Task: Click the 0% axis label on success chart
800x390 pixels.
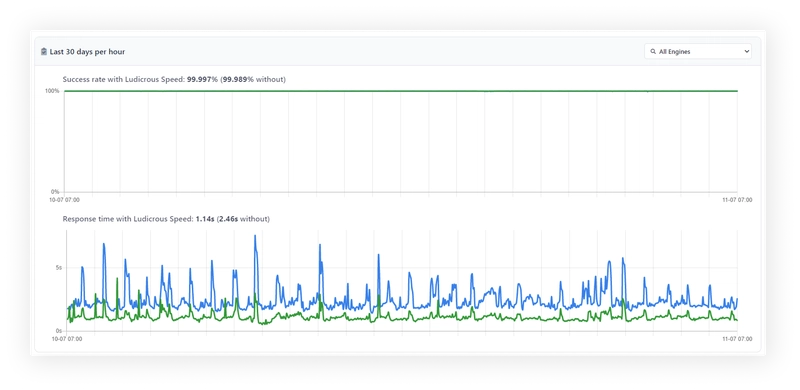Action: coord(55,192)
